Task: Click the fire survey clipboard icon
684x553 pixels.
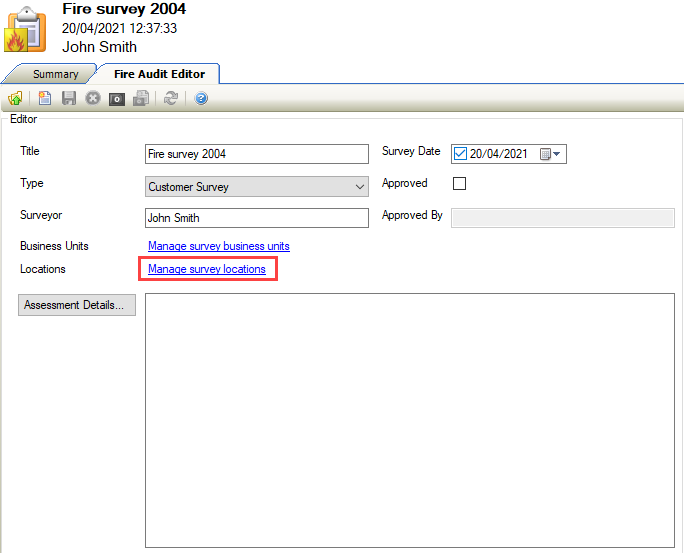Action: pos(25,27)
